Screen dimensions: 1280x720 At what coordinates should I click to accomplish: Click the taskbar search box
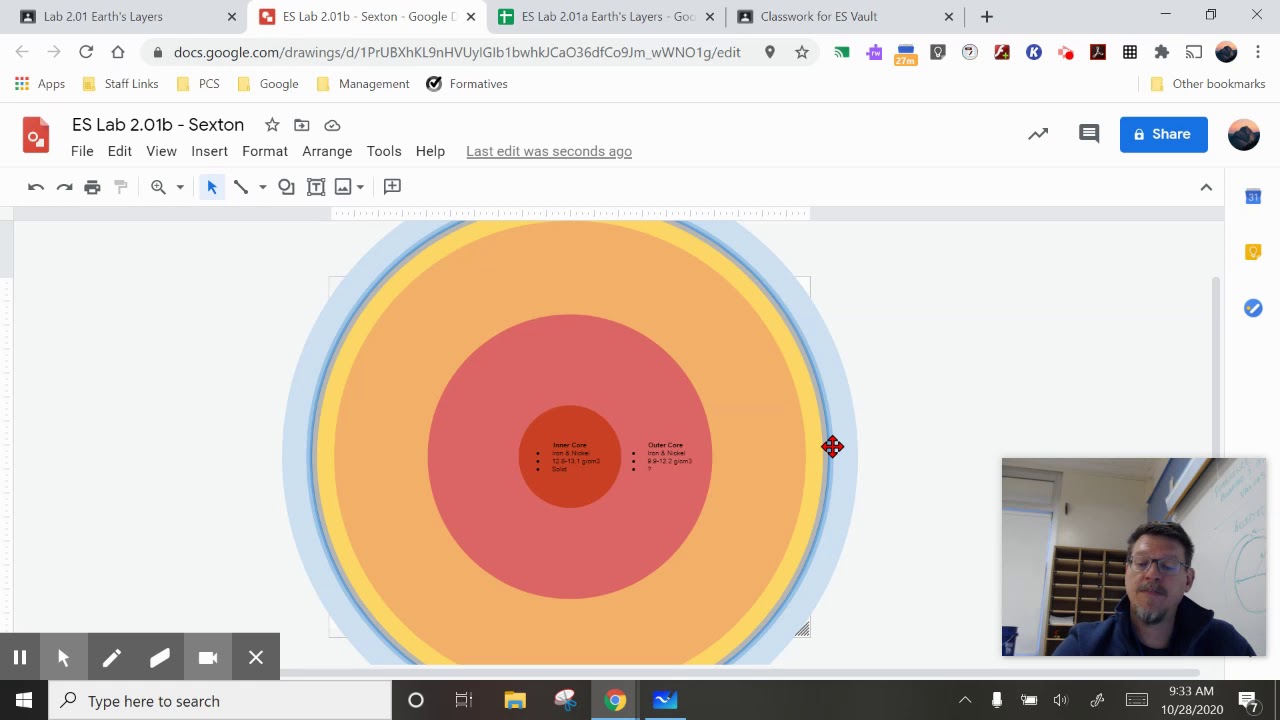[x=220, y=701]
